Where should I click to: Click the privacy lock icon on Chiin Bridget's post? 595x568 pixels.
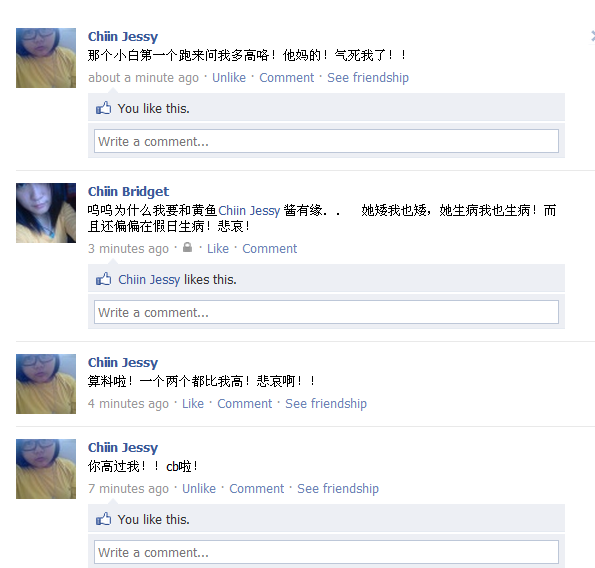187,247
